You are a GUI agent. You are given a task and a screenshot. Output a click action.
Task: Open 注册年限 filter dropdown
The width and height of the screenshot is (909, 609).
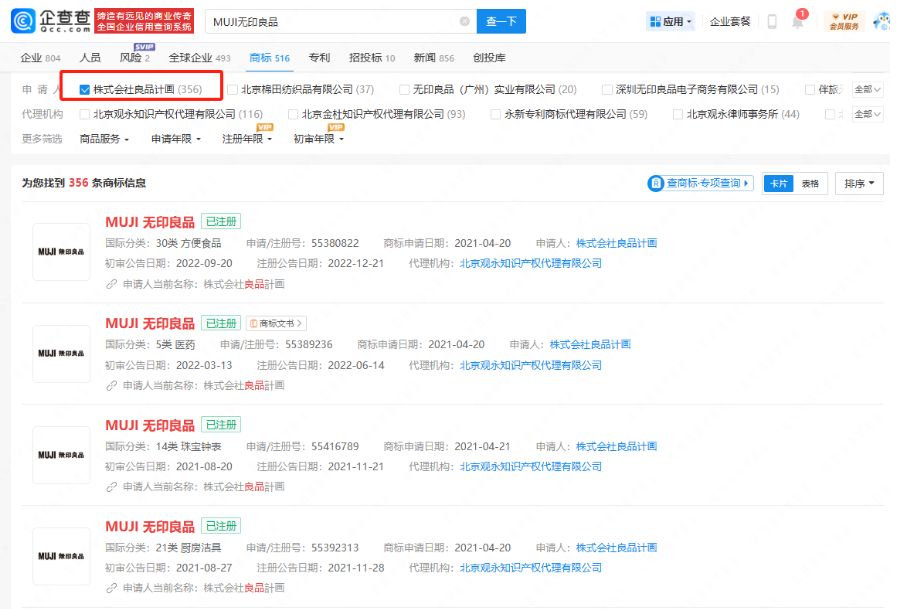(247, 139)
